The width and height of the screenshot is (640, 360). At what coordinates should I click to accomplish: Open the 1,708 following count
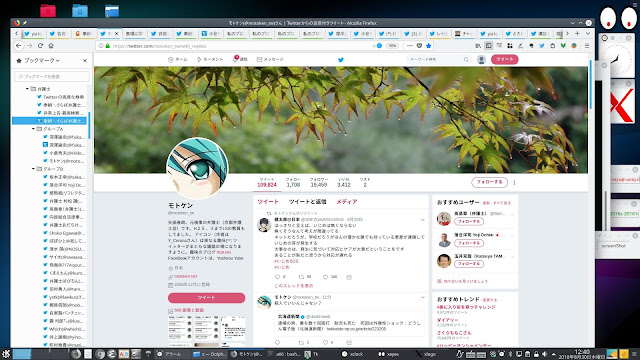coord(293,182)
